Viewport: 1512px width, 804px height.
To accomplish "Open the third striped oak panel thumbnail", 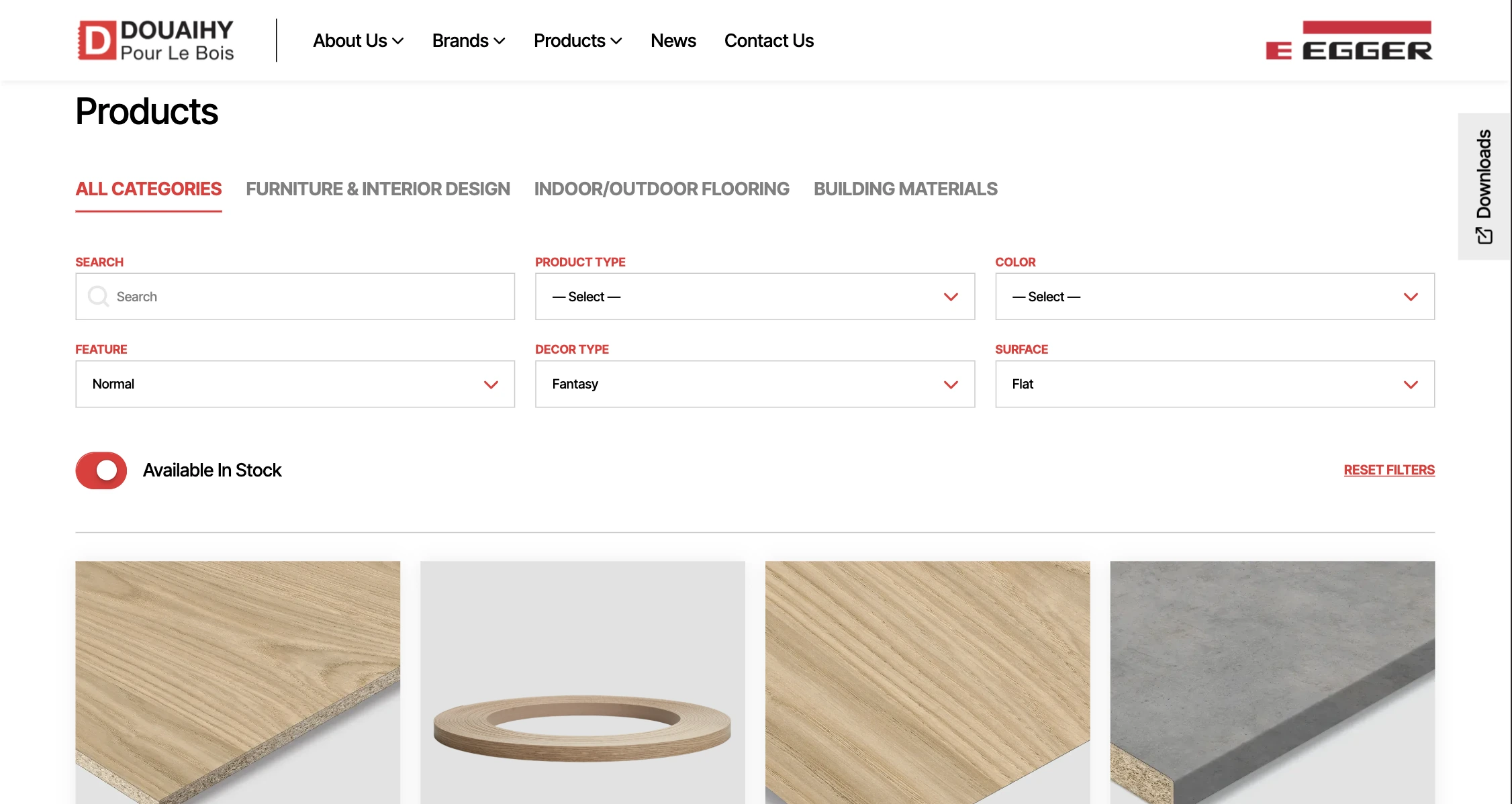I will 927,683.
